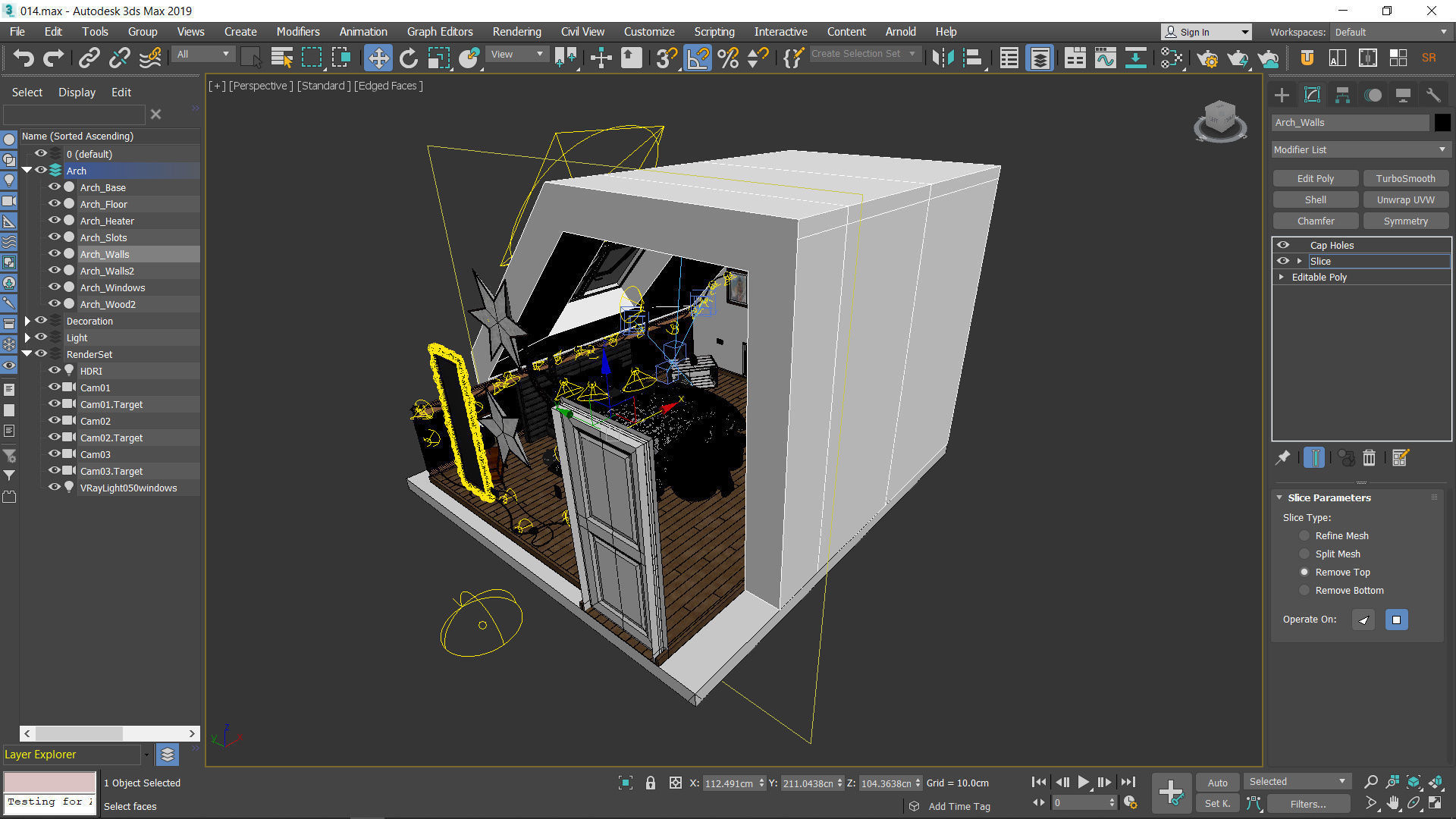This screenshot has height=819, width=1456.
Task: Open the Rendering menu
Action: pyautogui.click(x=516, y=32)
